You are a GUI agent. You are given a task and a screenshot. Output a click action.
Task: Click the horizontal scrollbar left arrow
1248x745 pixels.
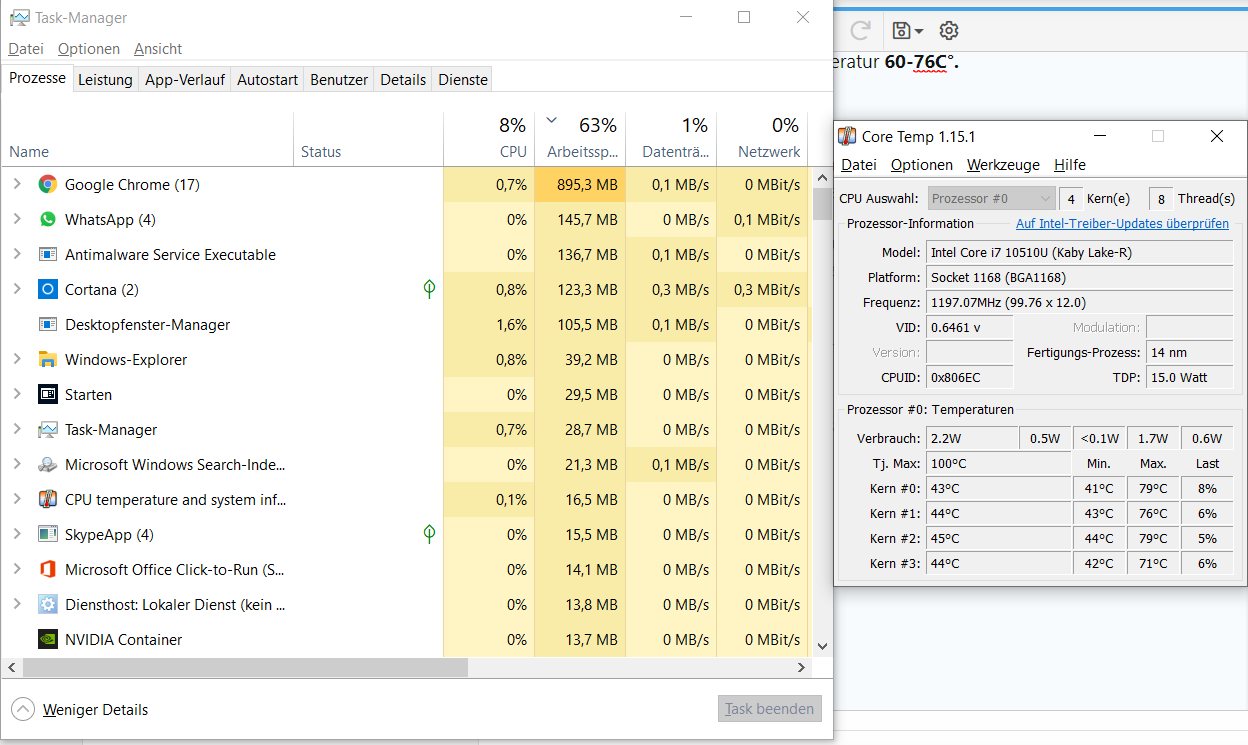[x=12, y=667]
